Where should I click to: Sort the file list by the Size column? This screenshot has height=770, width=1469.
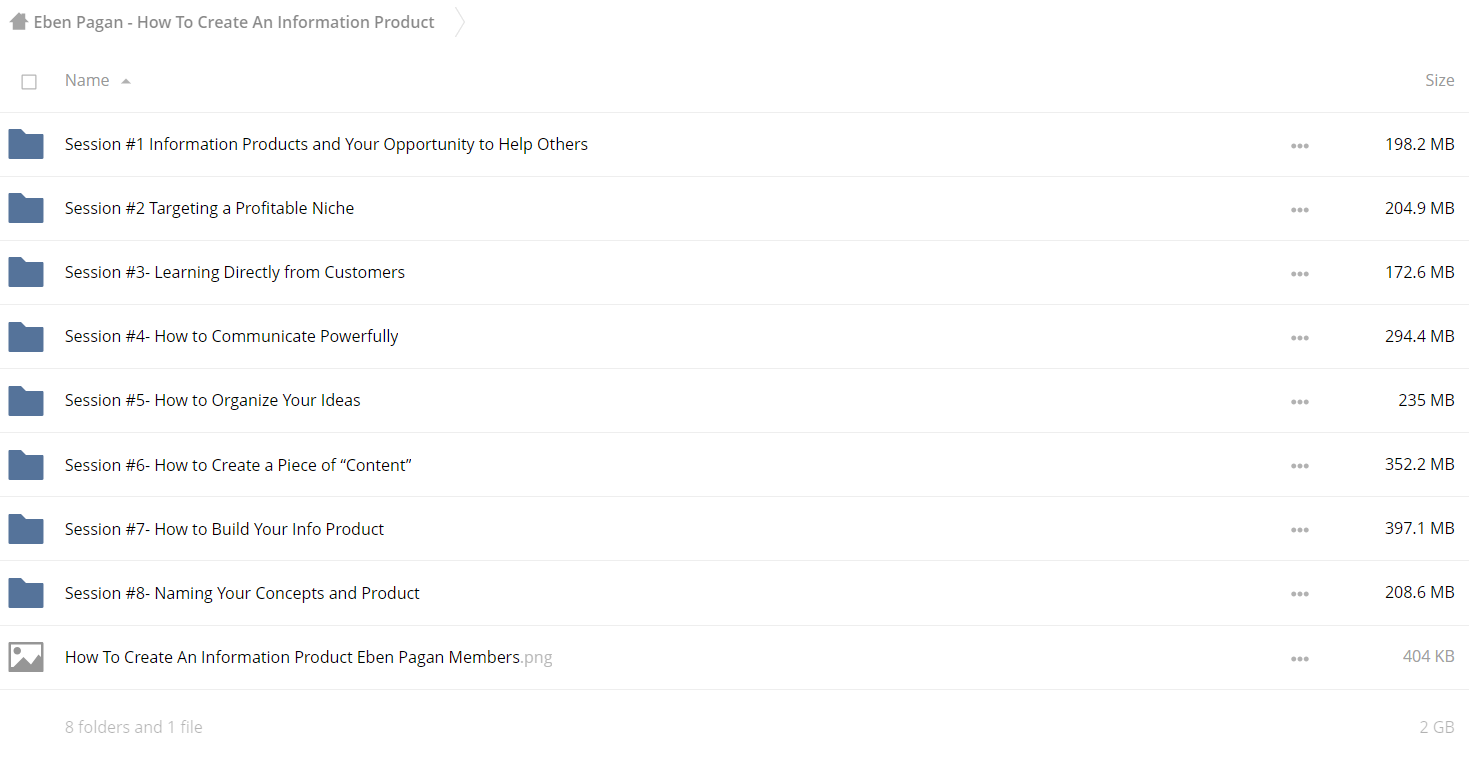point(1439,80)
